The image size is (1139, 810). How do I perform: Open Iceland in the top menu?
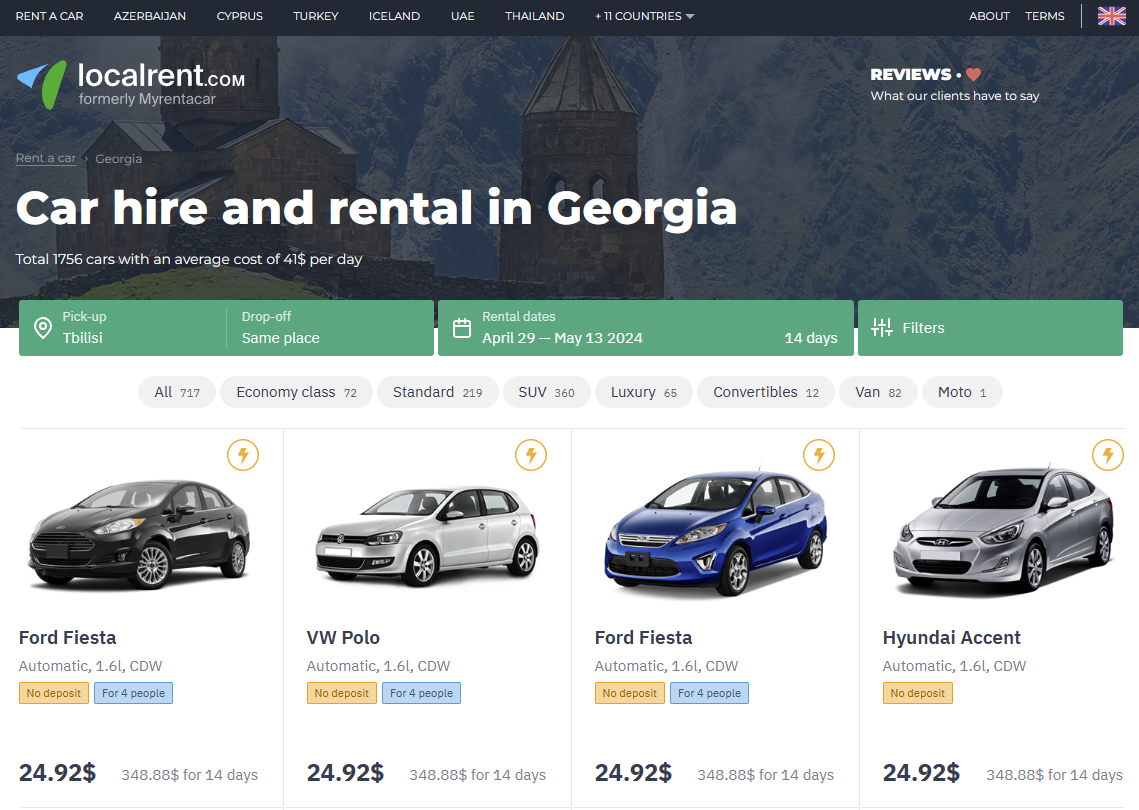pos(394,16)
